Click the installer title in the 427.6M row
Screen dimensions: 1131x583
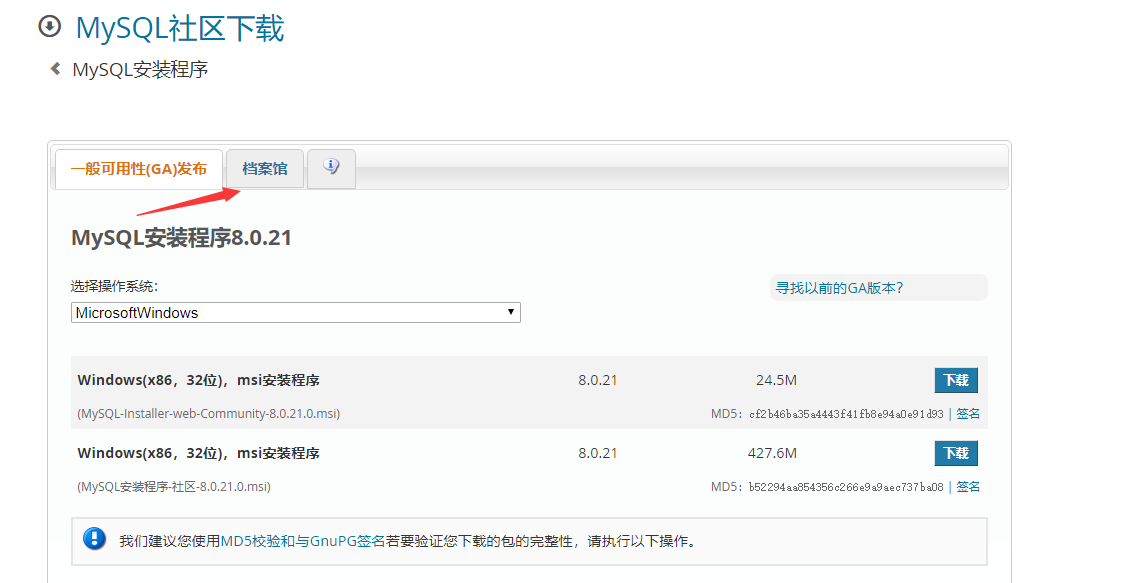198,453
